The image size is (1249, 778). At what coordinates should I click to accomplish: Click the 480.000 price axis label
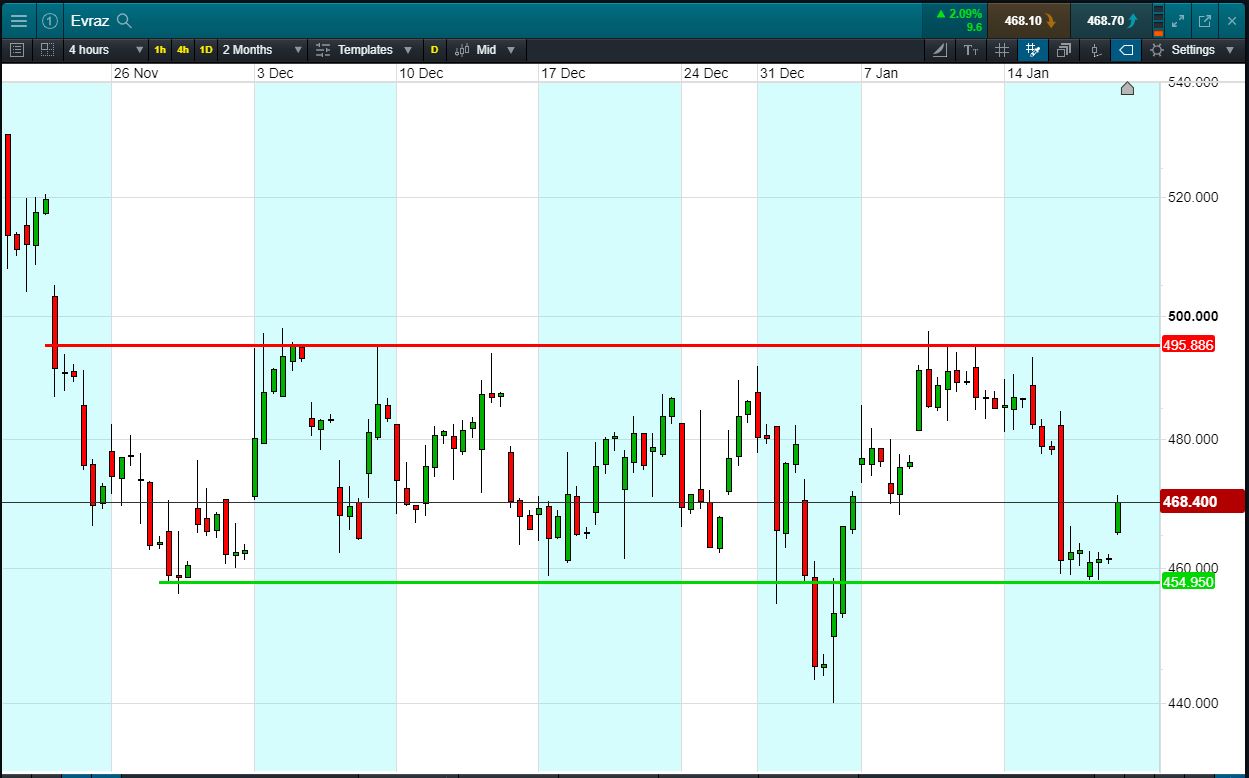tap(1192, 439)
